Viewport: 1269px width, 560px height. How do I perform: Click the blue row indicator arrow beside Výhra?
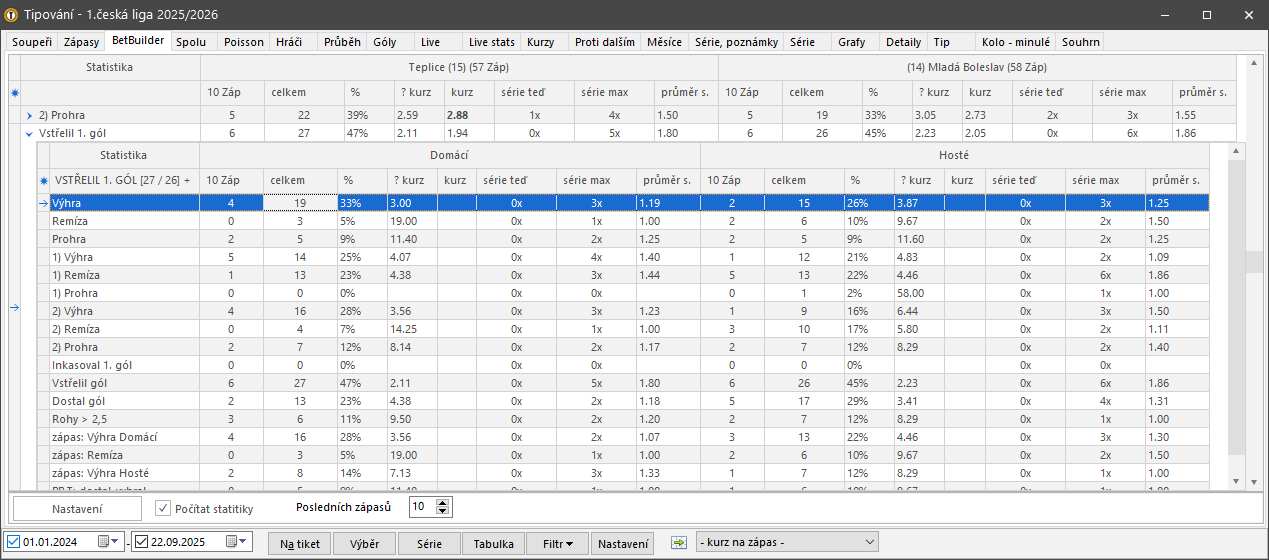(43, 202)
